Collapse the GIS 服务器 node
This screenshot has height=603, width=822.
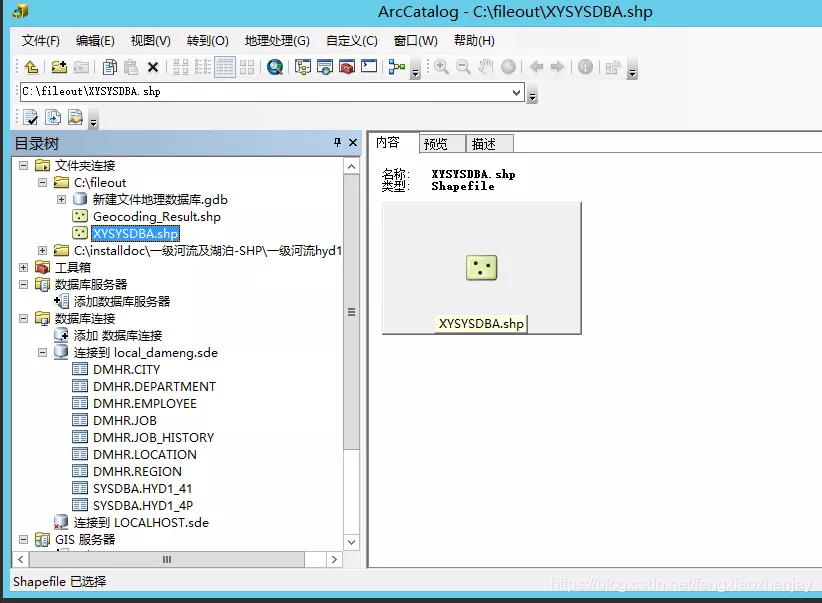[24, 539]
